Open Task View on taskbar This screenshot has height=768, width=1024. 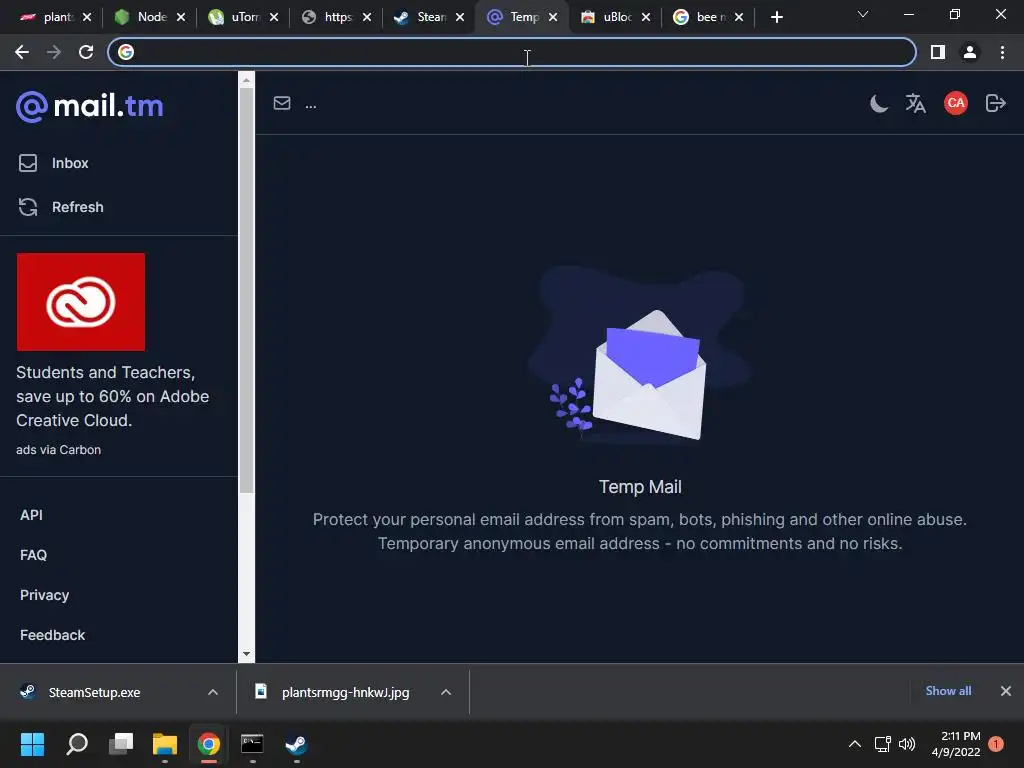tap(121, 744)
